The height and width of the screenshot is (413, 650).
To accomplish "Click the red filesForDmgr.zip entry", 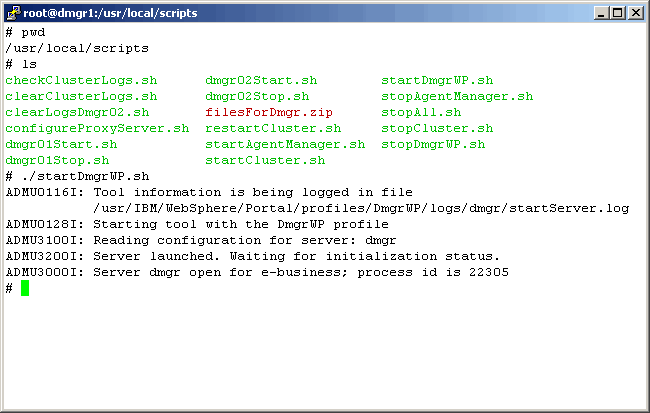I will tap(261, 112).
